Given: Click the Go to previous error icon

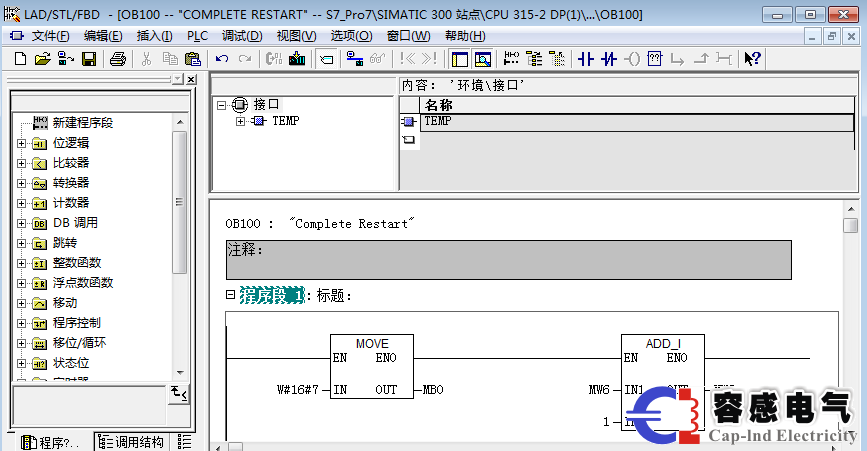Looking at the screenshot, I should [408, 59].
